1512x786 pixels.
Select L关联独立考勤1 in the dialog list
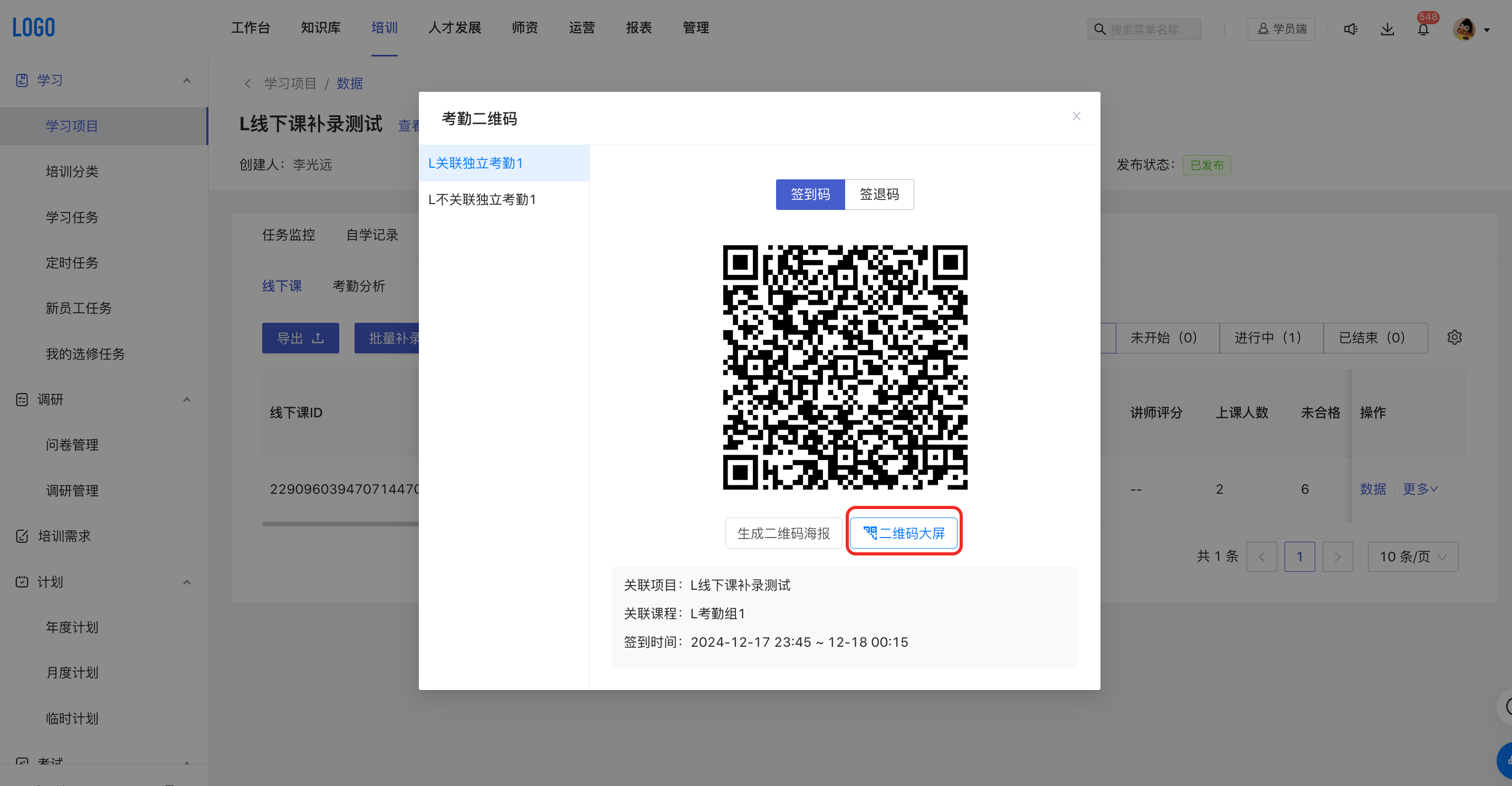[x=504, y=163]
